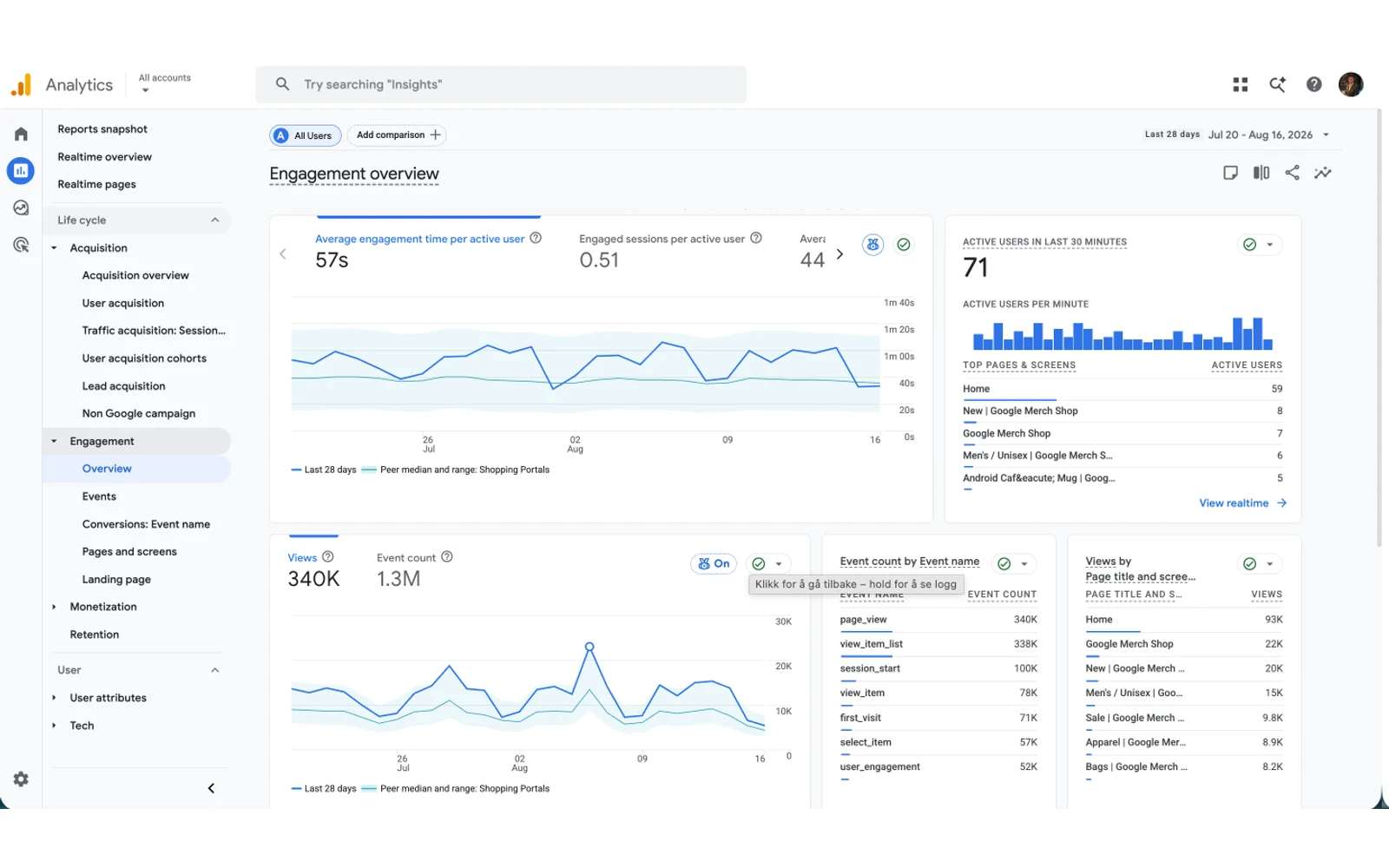Viewport: 1389px width, 868px height.
Task: Click the edit comparisons icon
Action: coord(1261,173)
